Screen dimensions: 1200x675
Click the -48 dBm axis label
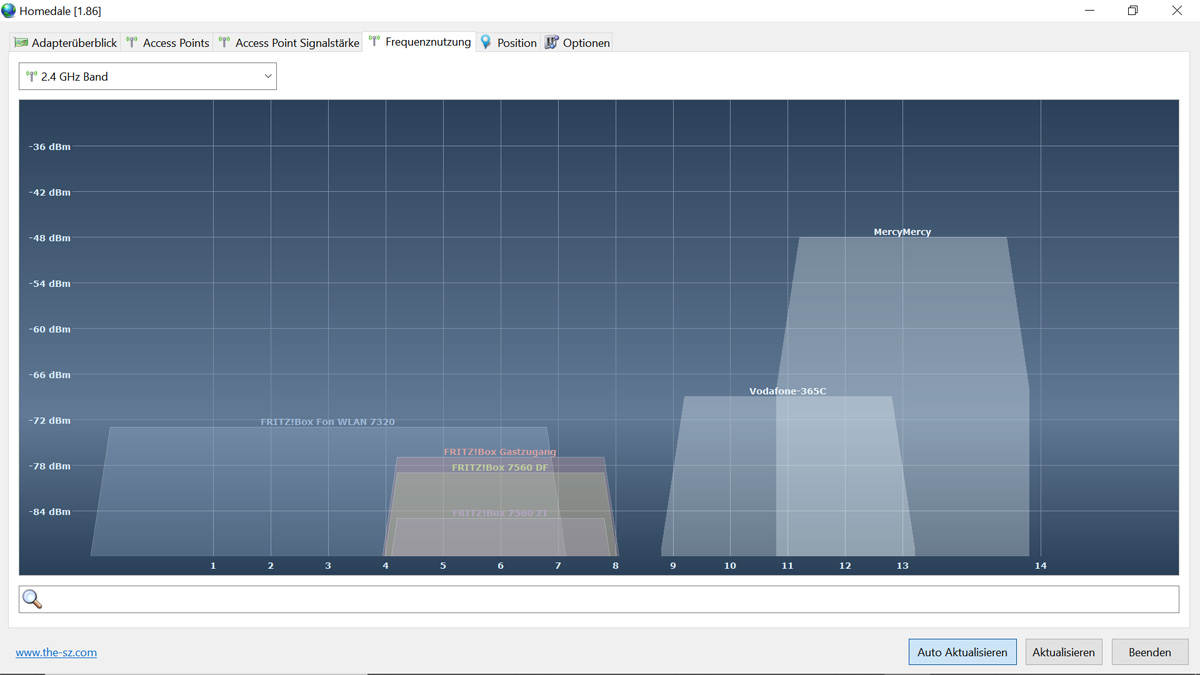(50, 238)
